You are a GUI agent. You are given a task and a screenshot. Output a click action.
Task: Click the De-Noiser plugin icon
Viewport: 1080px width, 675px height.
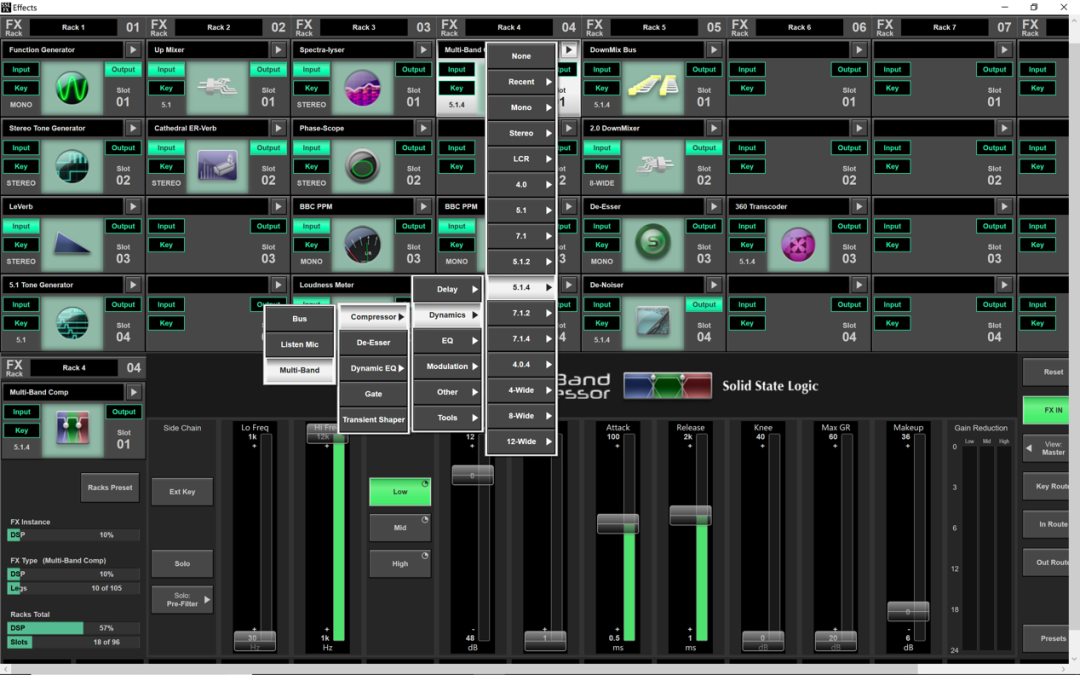tap(653, 323)
